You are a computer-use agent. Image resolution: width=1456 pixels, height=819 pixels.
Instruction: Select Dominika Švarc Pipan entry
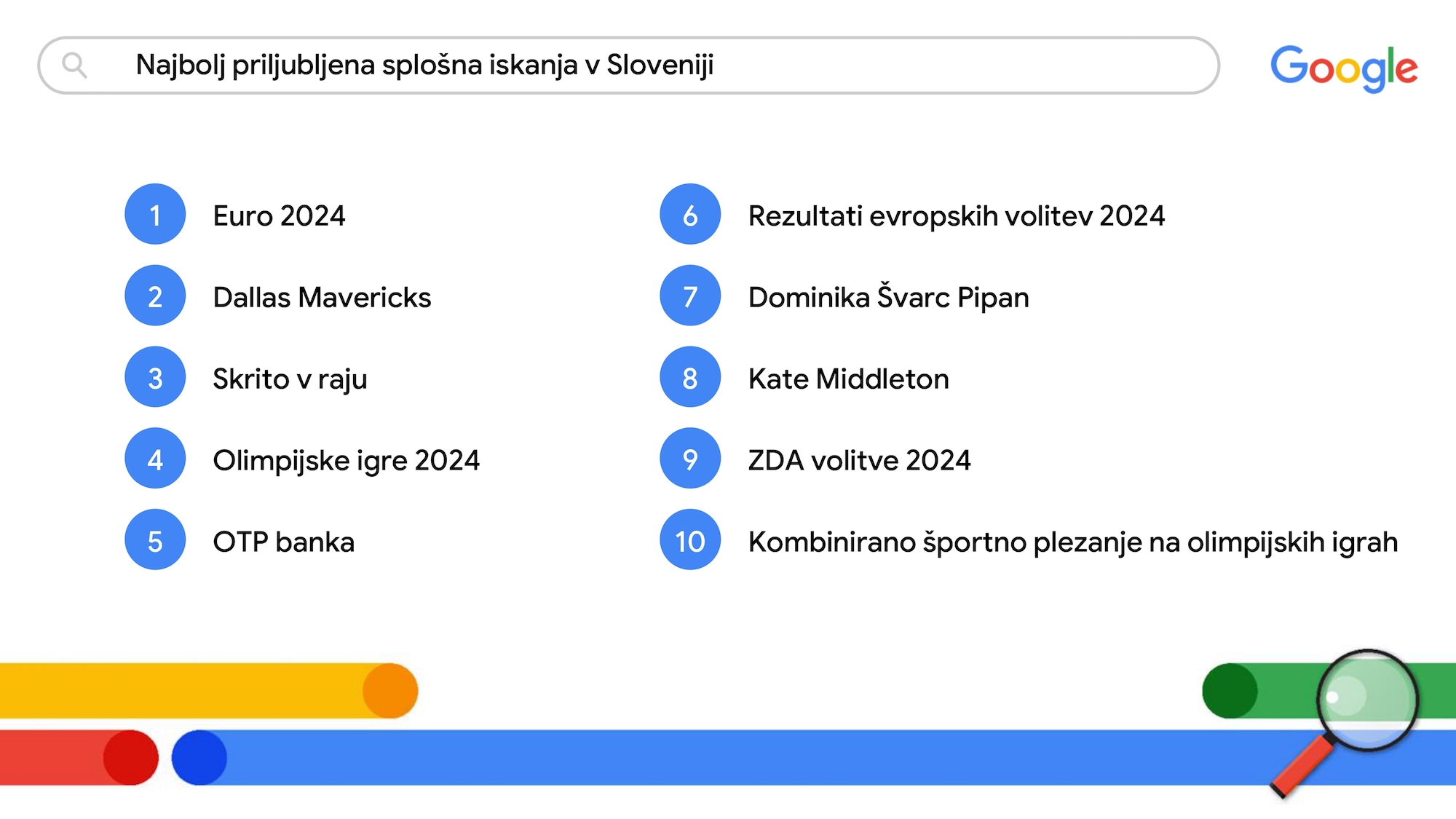[888, 298]
